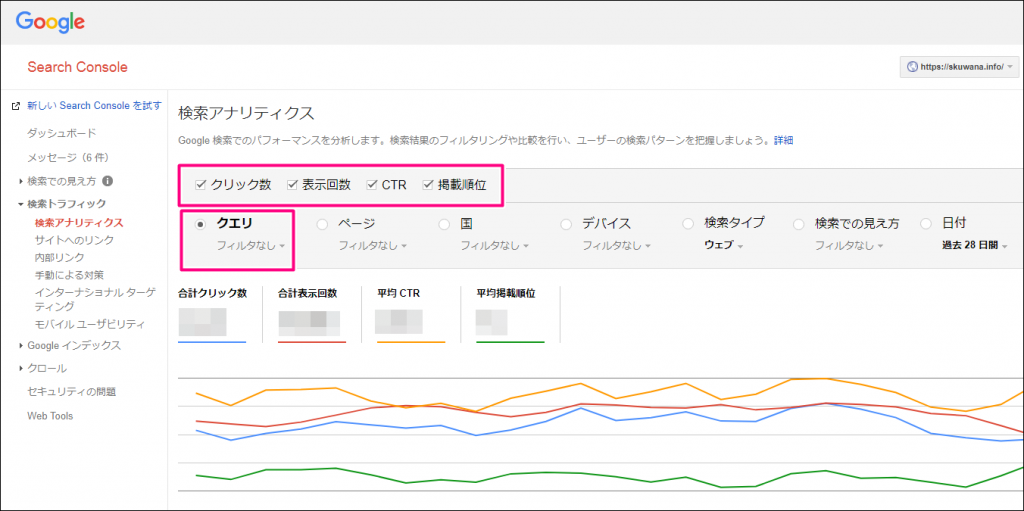Click the 詳細 link after the description
Screen dimensions: 1024x511
click(784, 140)
